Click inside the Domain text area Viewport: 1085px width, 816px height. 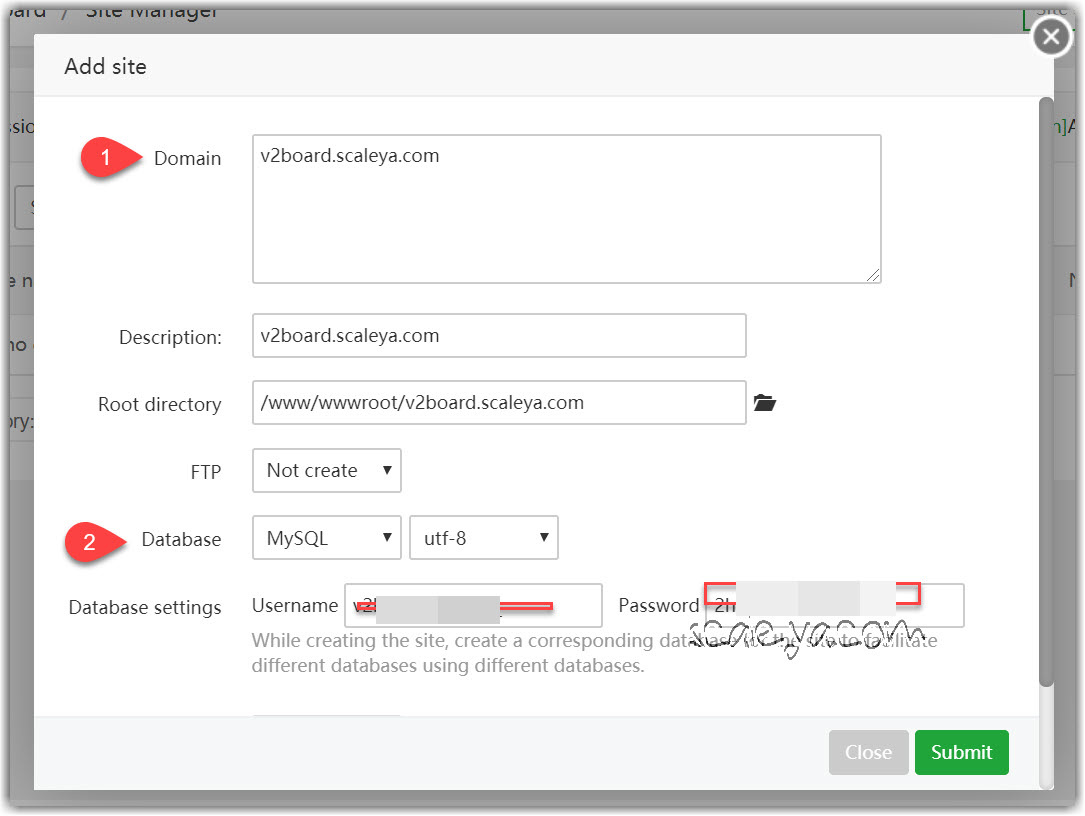pos(566,209)
